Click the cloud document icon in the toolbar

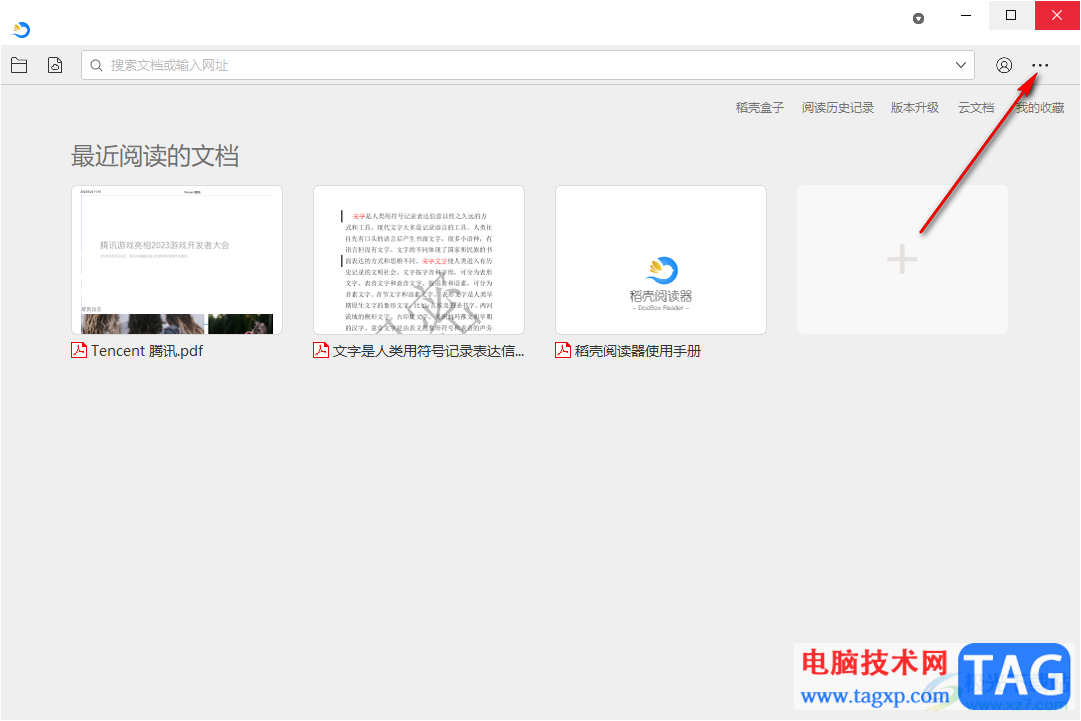tap(55, 65)
